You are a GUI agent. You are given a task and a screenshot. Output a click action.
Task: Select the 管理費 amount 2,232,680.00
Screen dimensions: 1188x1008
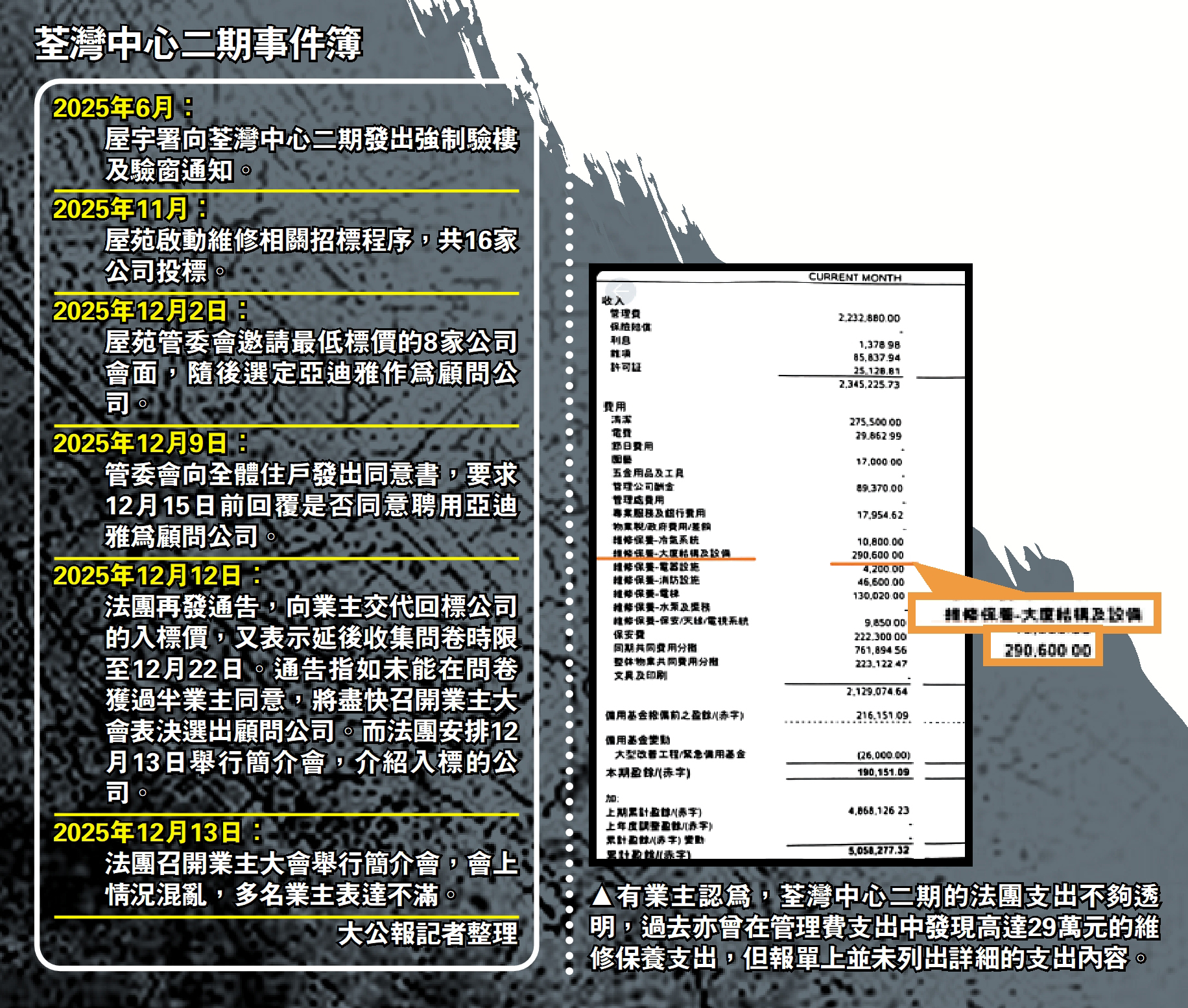pos(868,318)
